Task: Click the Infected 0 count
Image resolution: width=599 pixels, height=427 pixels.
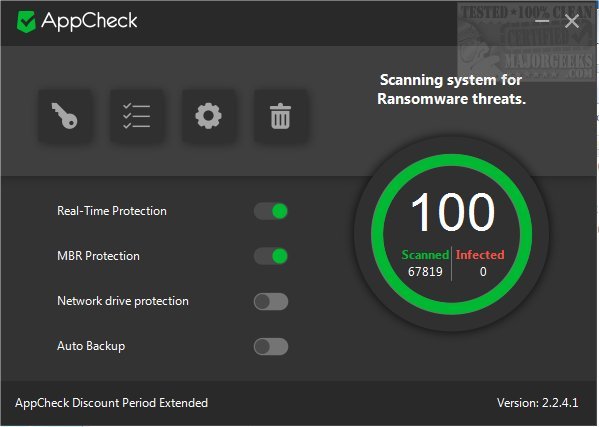Action: pos(480,264)
